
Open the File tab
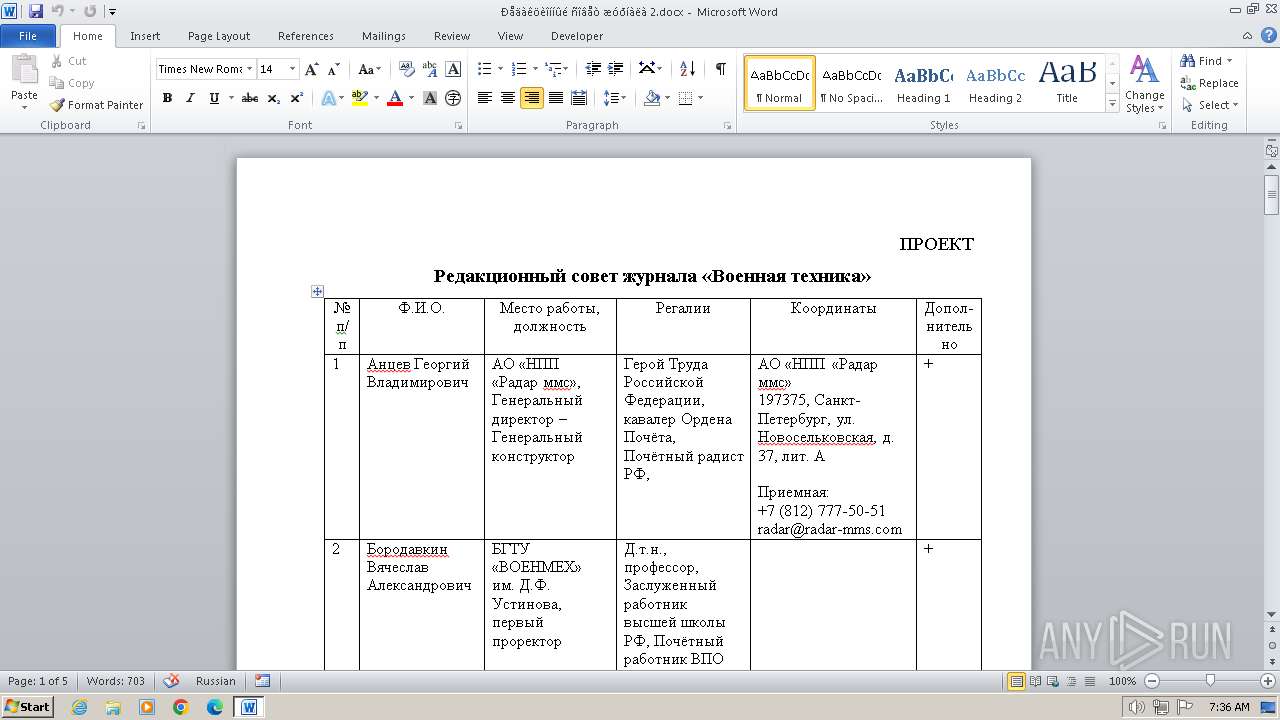point(28,36)
